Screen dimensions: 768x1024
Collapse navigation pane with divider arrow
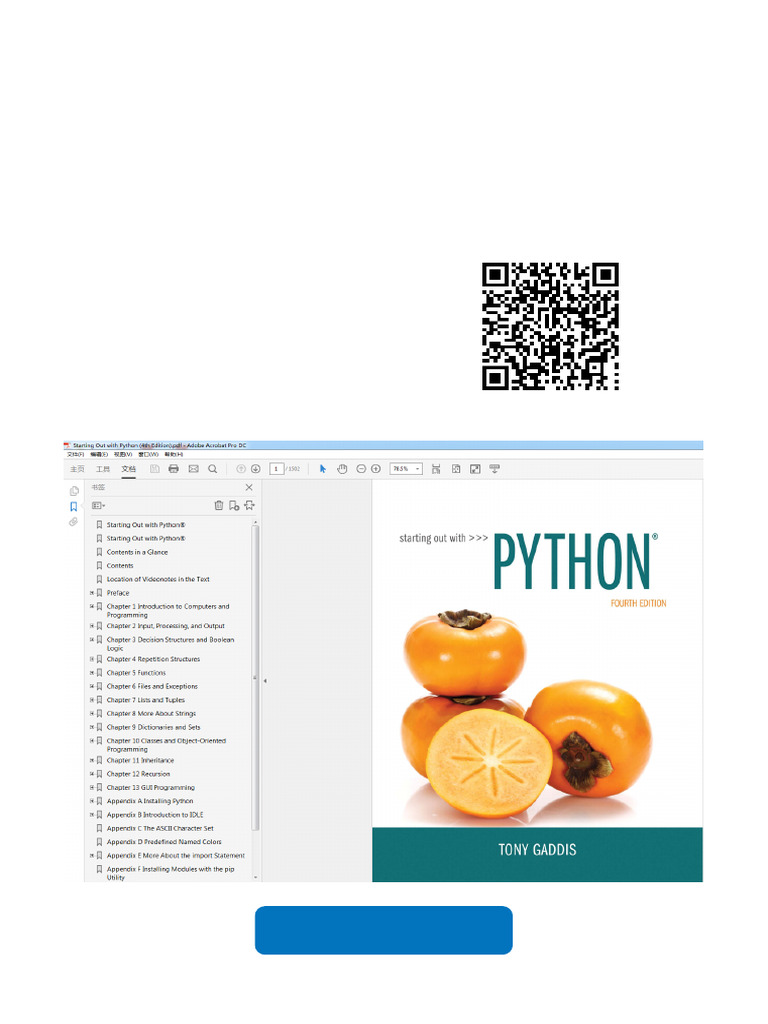click(265, 680)
